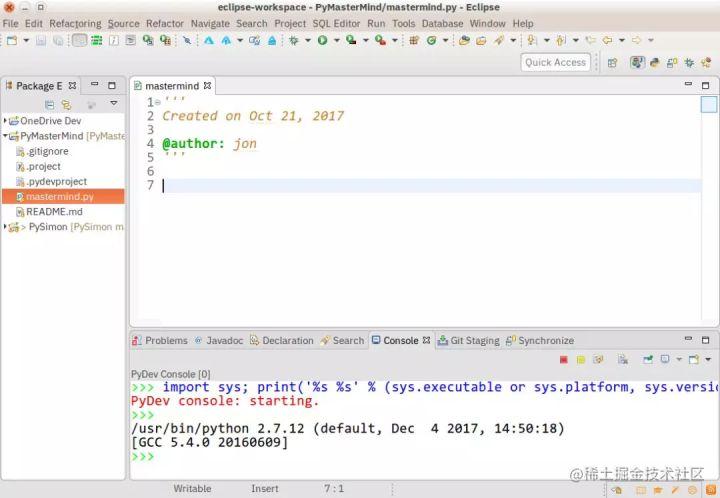Open the New Java Class dropdown arrow
The height and width of the screenshot is (498, 720).
coord(445,40)
